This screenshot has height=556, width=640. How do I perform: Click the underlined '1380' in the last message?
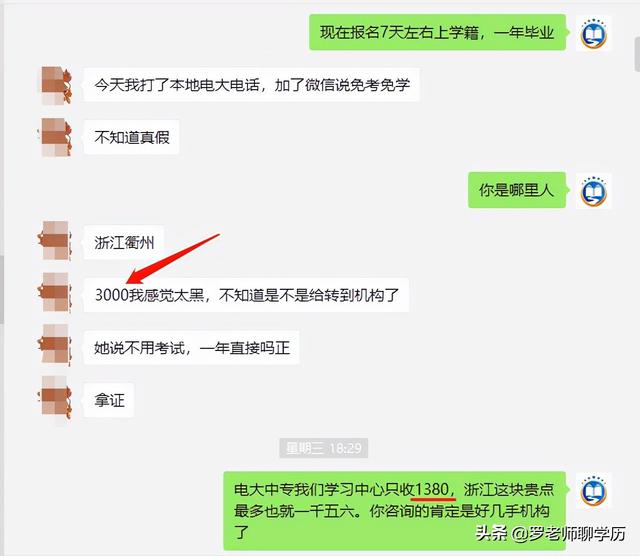pos(432,489)
